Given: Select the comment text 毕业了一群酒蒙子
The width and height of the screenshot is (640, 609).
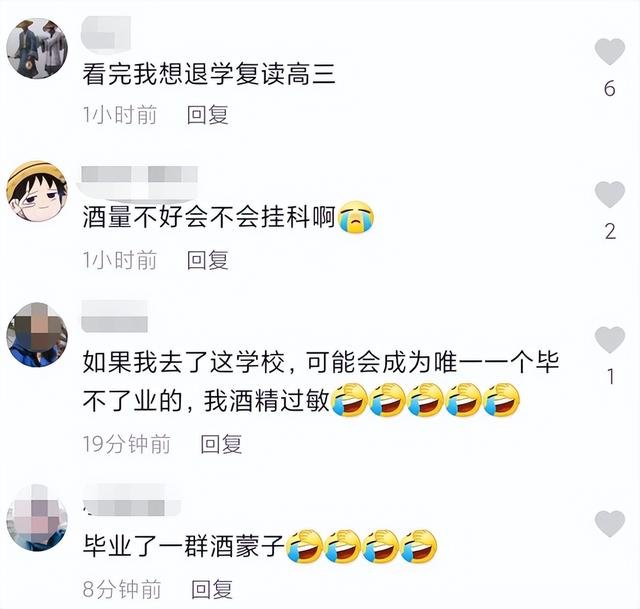Looking at the screenshot, I should coord(183,546).
